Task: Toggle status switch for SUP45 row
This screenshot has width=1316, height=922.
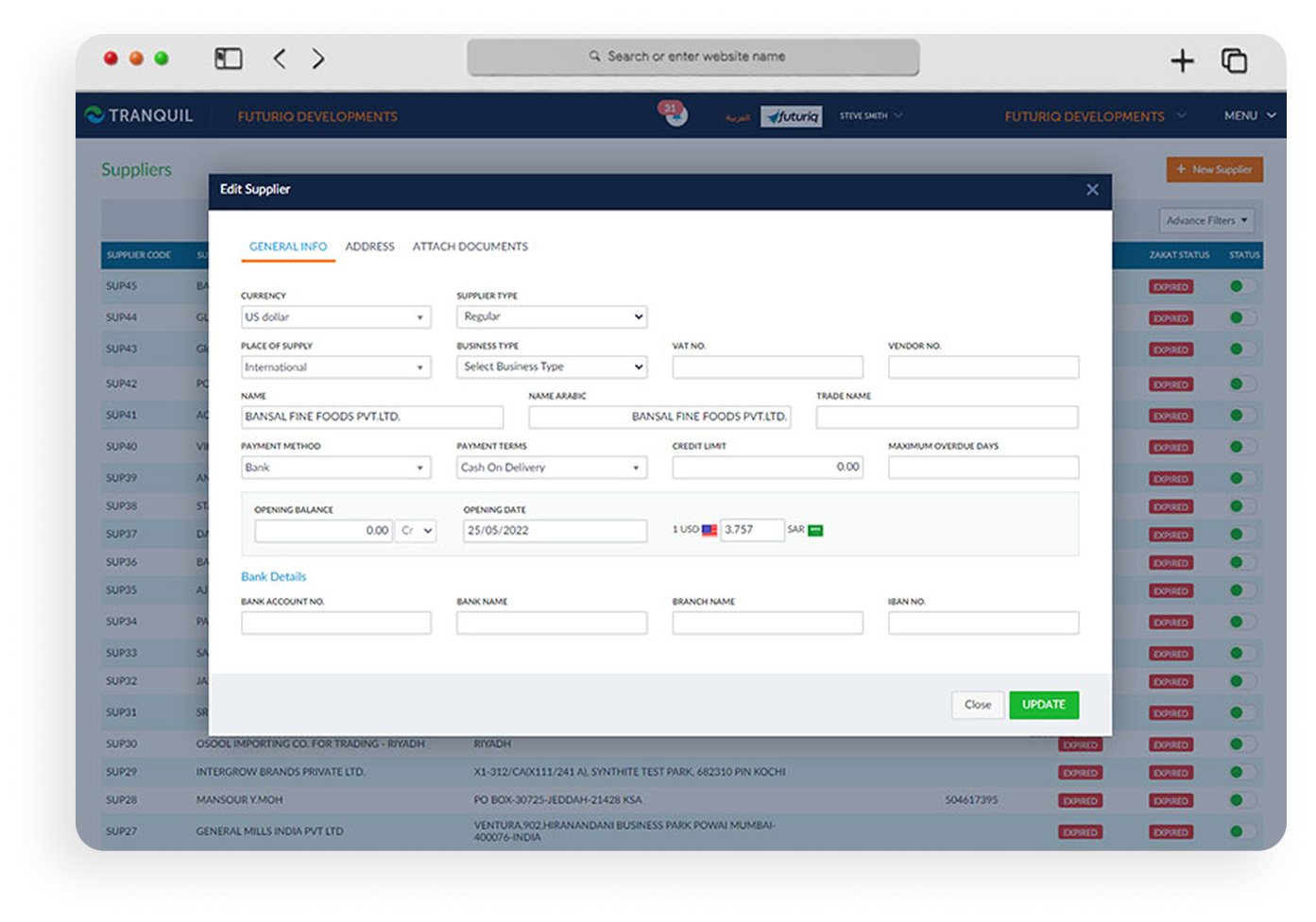Action: pos(1242,286)
